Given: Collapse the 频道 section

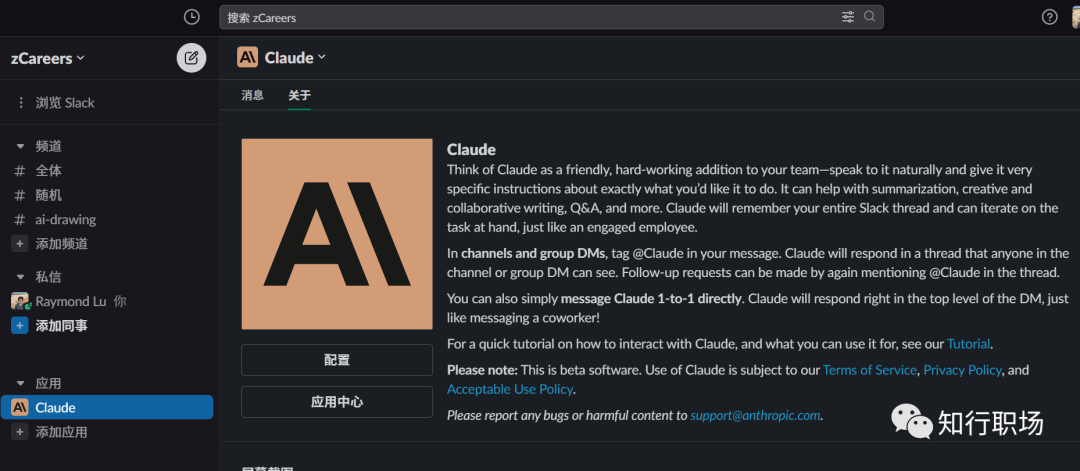Looking at the screenshot, I should [19, 146].
